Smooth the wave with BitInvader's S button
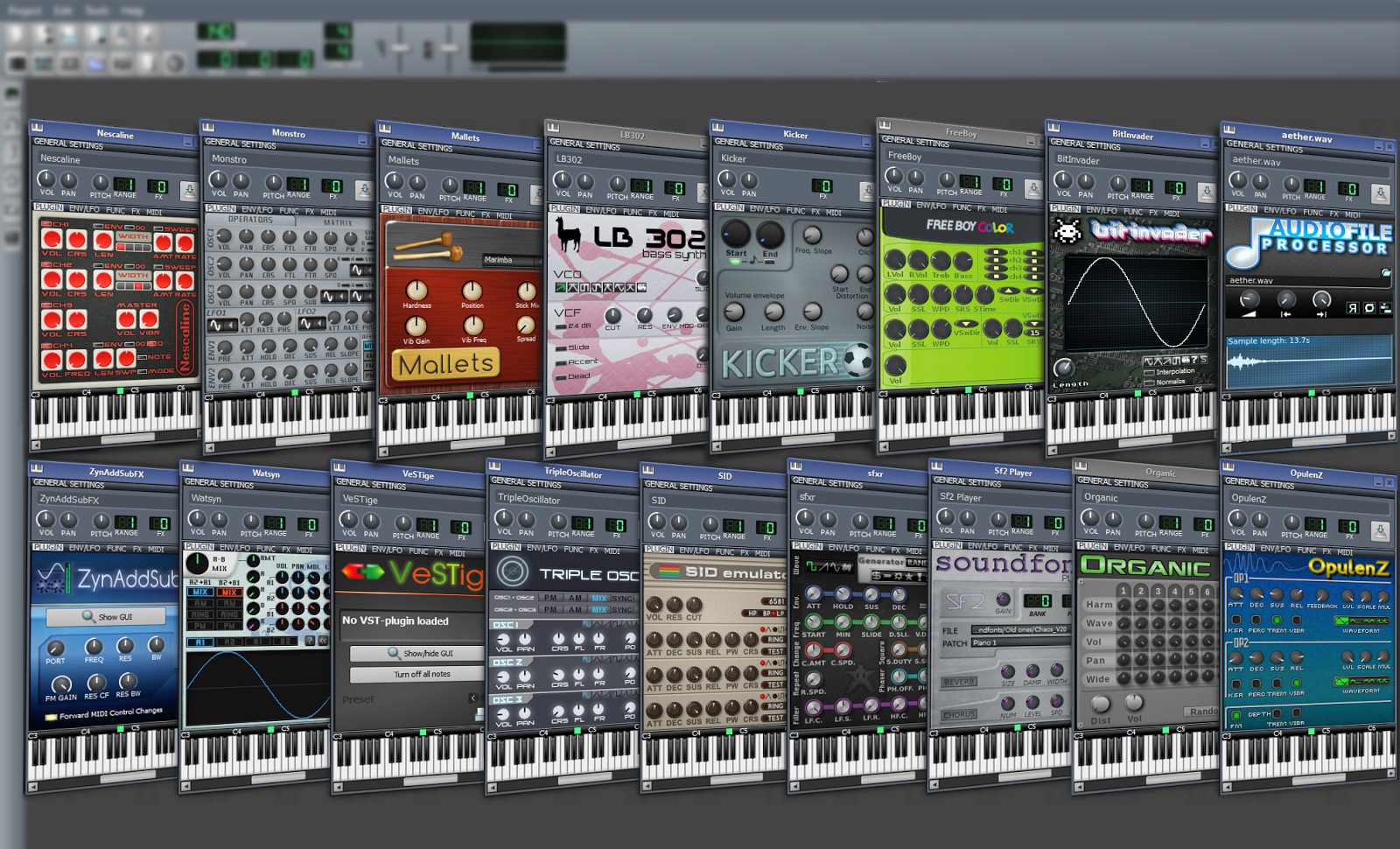The width and height of the screenshot is (1400, 849). pos(1203,361)
